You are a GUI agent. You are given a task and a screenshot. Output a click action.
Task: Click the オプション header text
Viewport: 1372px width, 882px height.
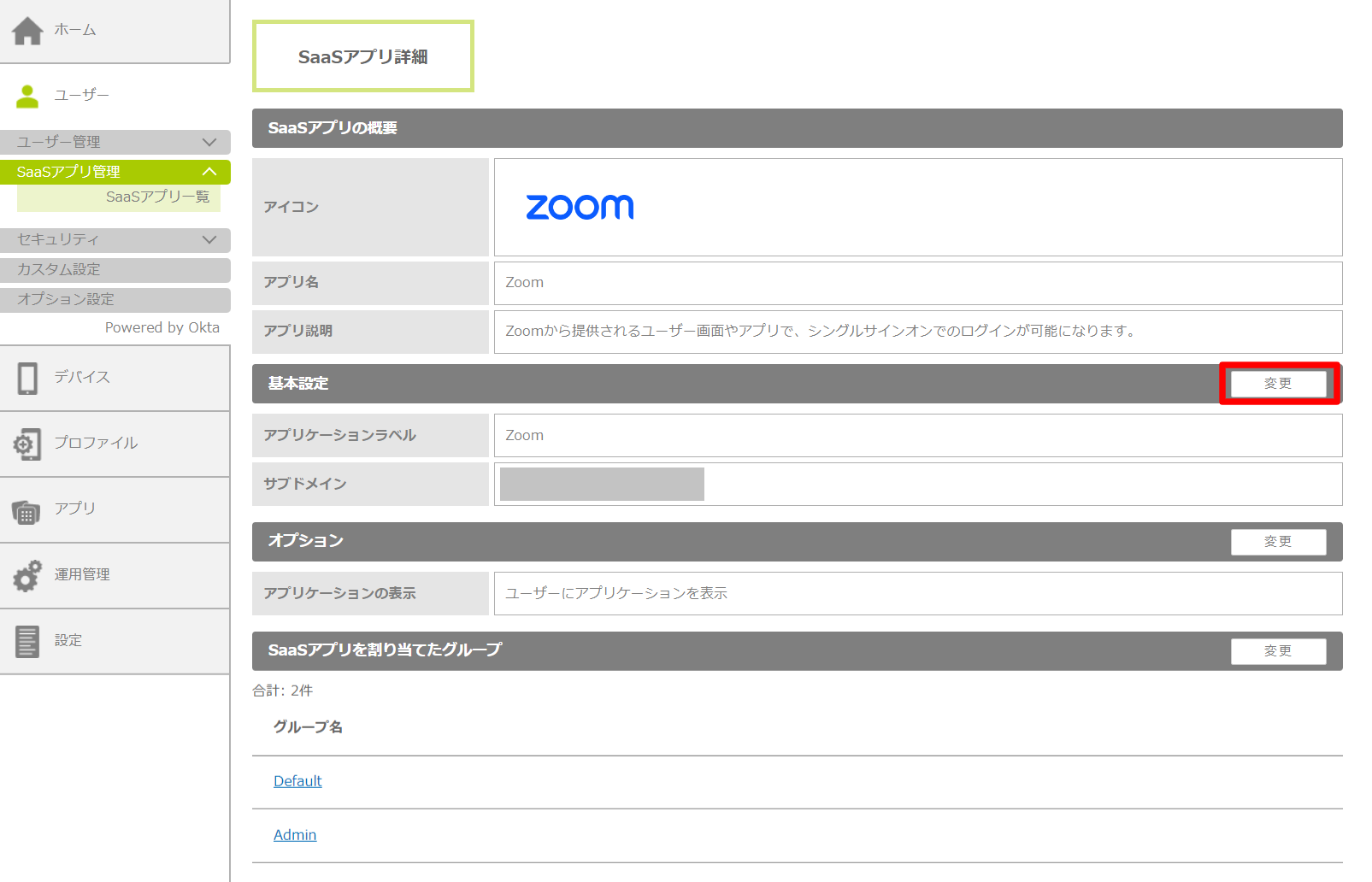pos(306,541)
